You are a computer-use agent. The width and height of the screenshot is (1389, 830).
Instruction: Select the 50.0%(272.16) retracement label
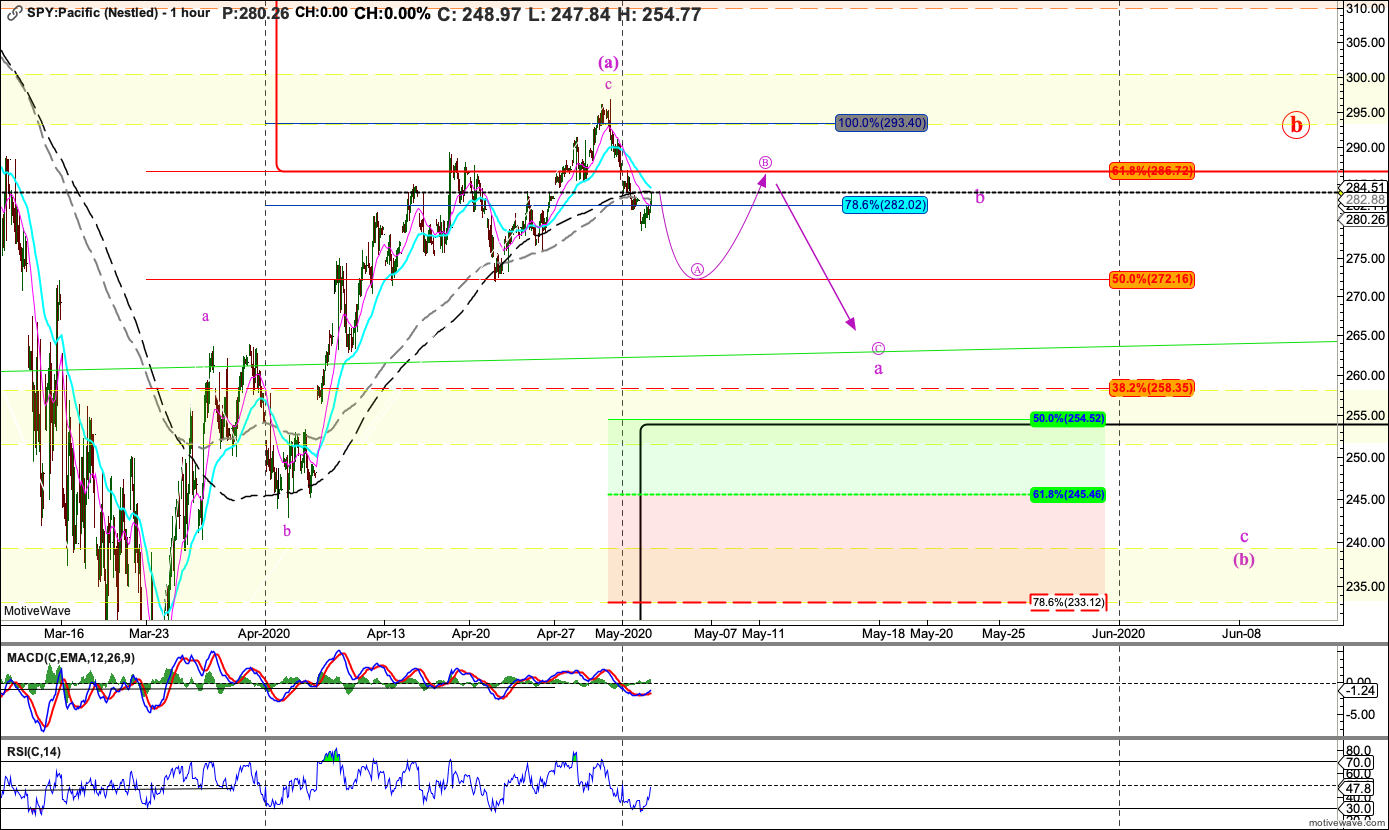(1152, 279)
